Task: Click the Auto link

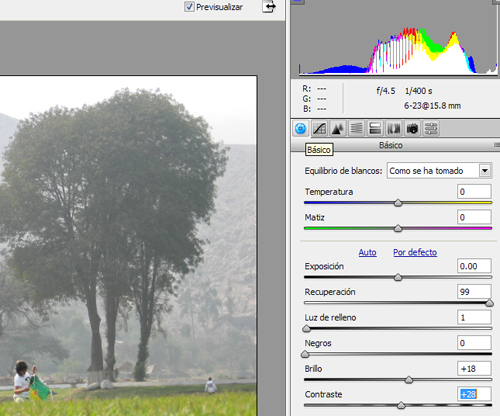Action: pyautogui.click(x=367, y=252)
